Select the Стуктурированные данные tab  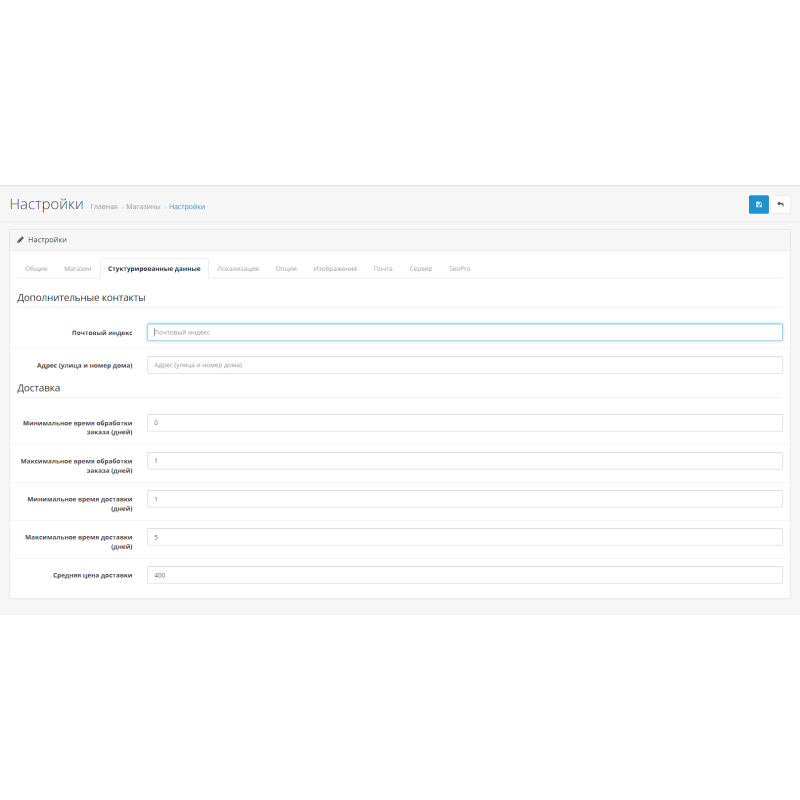point(156,268)
